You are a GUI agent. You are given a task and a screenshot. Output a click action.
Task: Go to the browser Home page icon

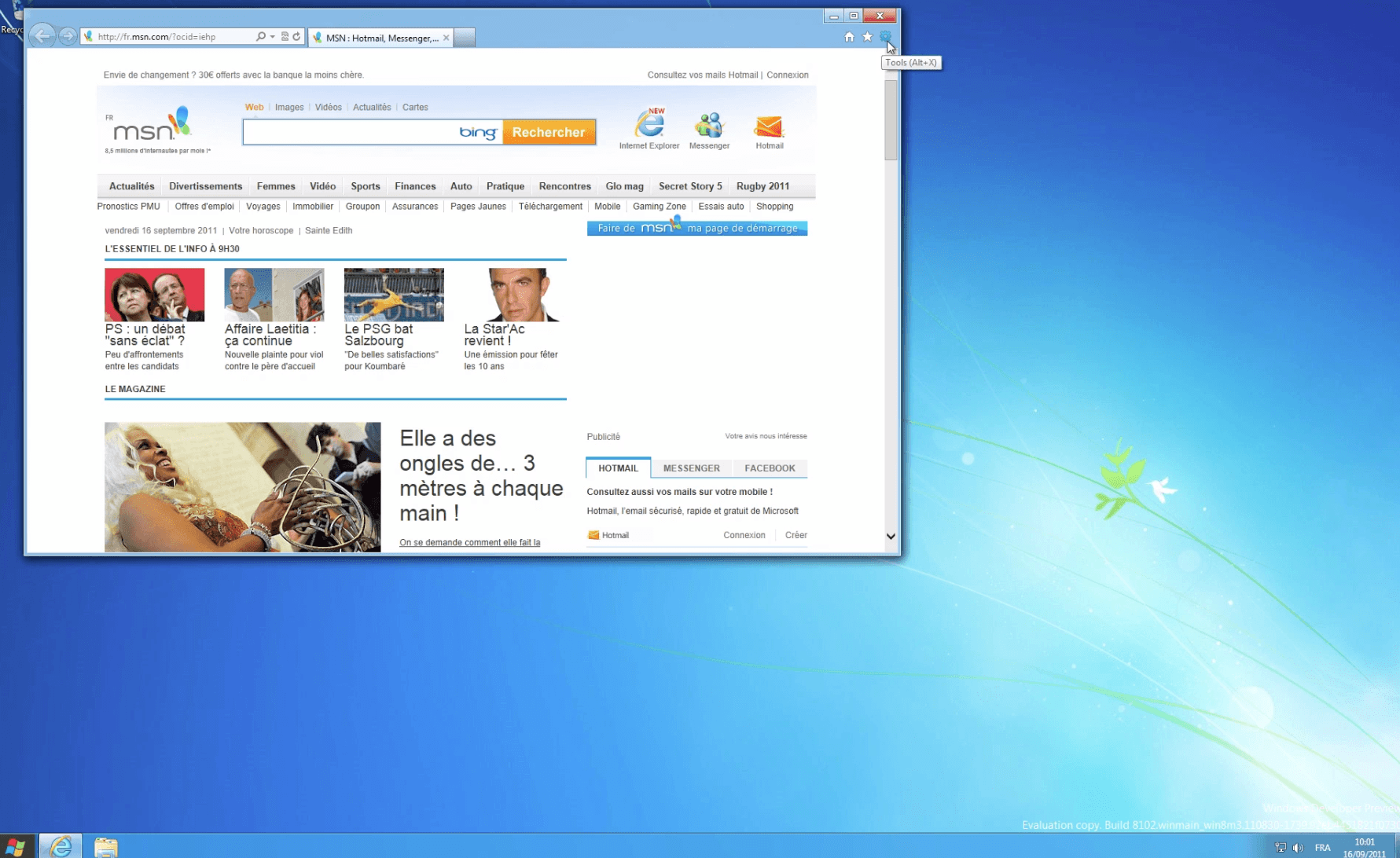[x=849, y=37]
